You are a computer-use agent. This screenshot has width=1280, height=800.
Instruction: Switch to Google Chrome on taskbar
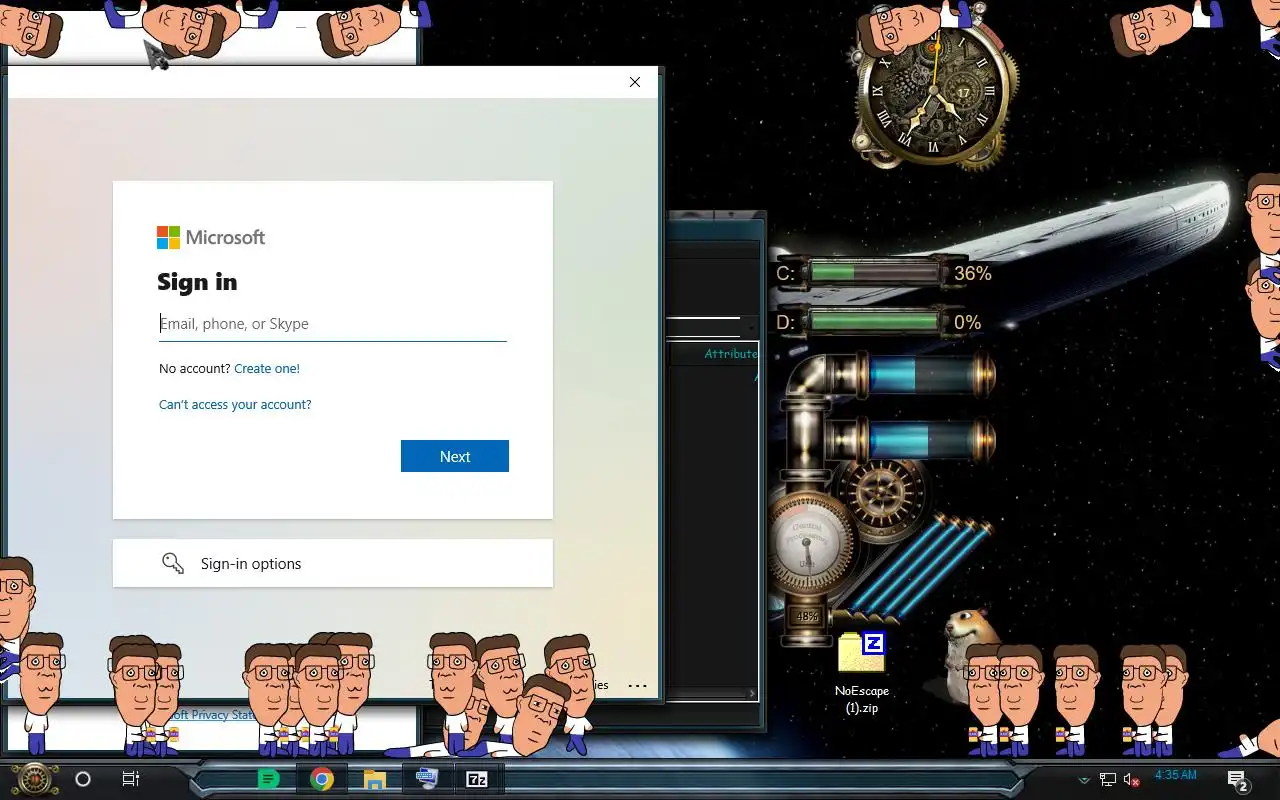[x=322, y=779]
